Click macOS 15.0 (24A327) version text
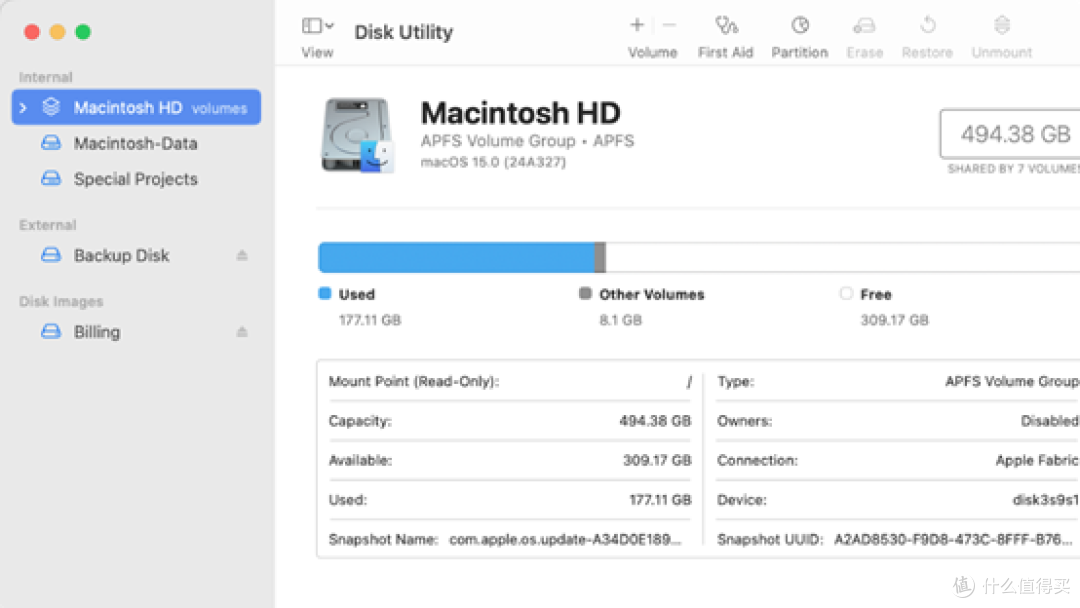Image resolution: width=1080 pixels, height=608 pixels. (x=493, y=162)
